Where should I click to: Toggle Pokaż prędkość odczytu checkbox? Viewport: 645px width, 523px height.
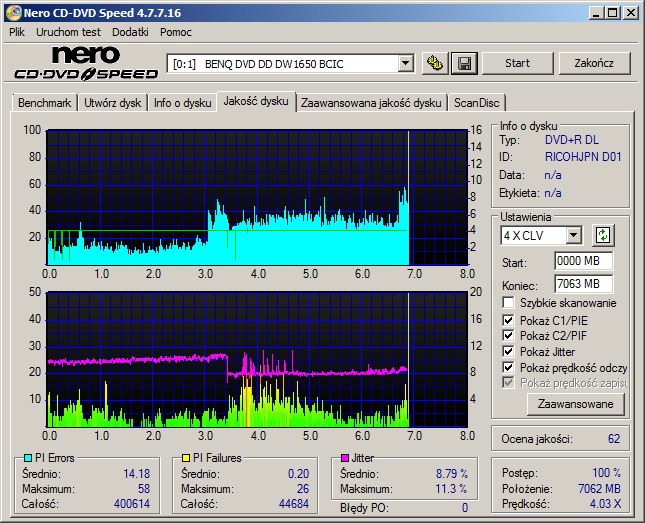point(508,367)
